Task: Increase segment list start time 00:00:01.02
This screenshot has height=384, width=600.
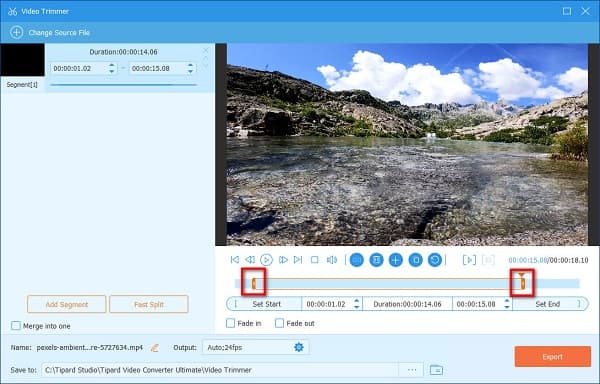Action: 111,65
